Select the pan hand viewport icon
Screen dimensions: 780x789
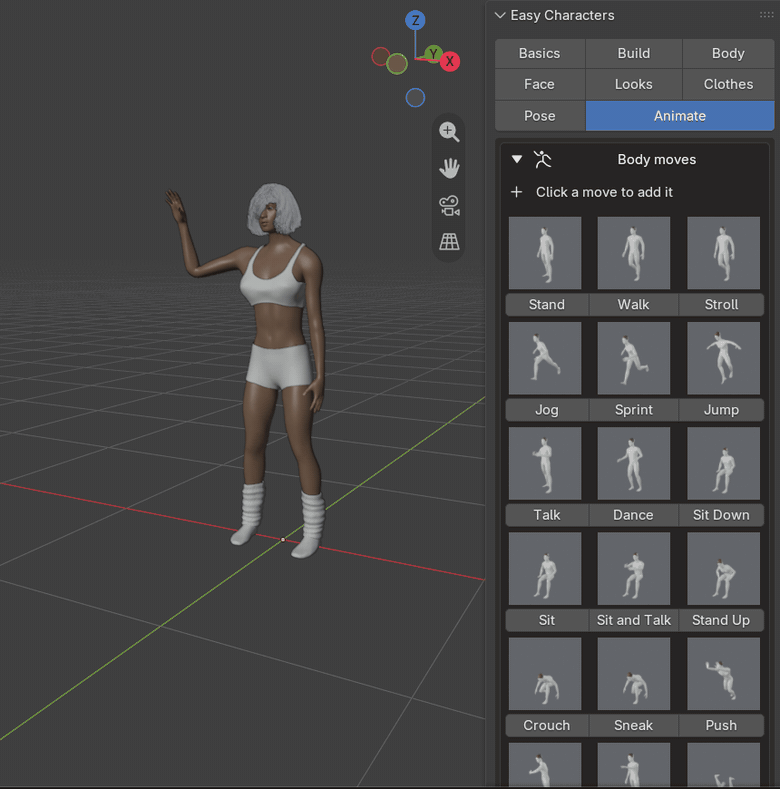point(449,169)
